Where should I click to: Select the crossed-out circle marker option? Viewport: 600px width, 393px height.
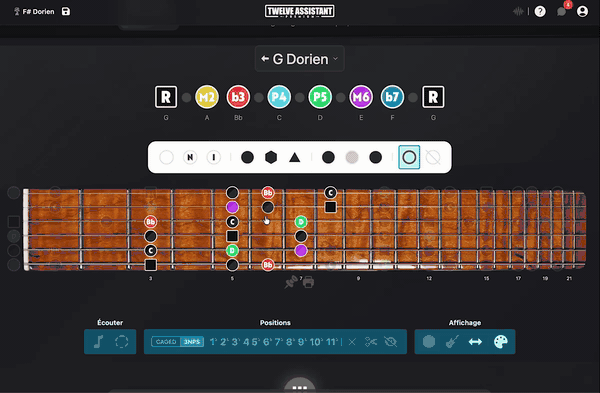tap(433, 157)
